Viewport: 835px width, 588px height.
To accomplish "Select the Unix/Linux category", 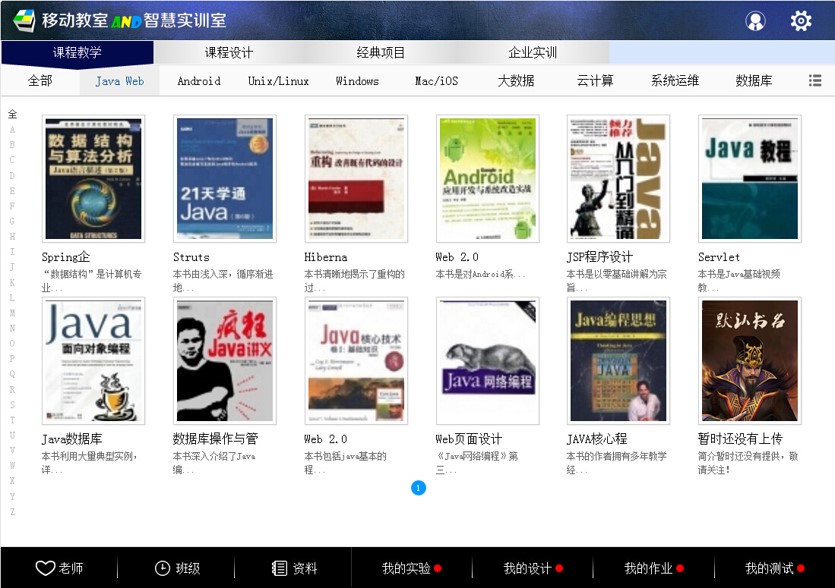I will (x=278, y=80).
